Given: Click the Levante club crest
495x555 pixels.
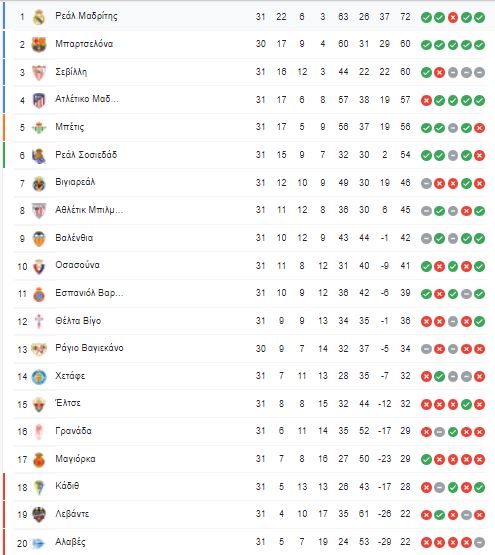Looking at the screenshot, I should click(39, 515).
